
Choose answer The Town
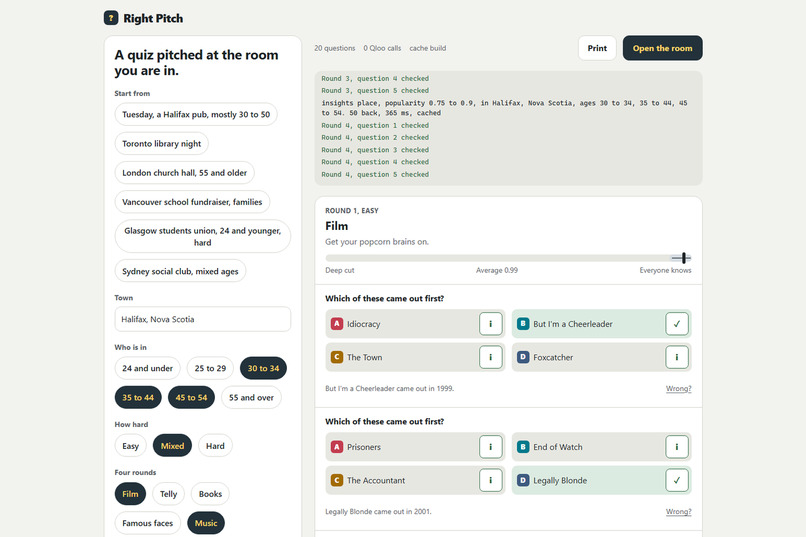[x=415, y=357]
